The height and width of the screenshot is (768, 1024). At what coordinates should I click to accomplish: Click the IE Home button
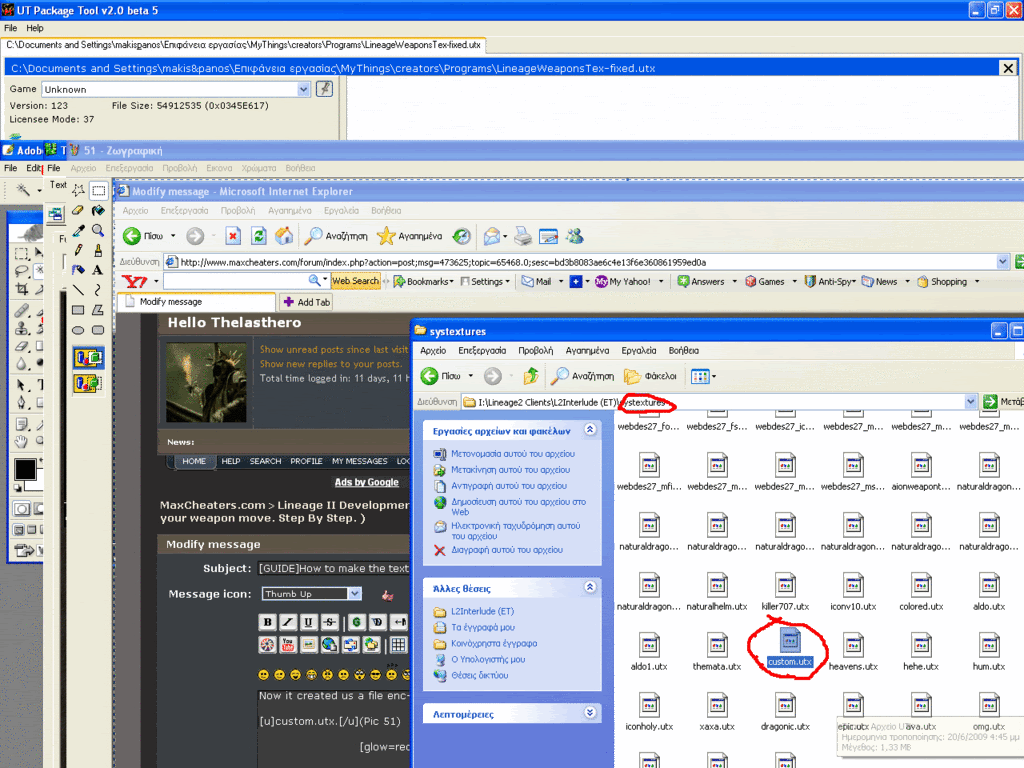point(284,236)
